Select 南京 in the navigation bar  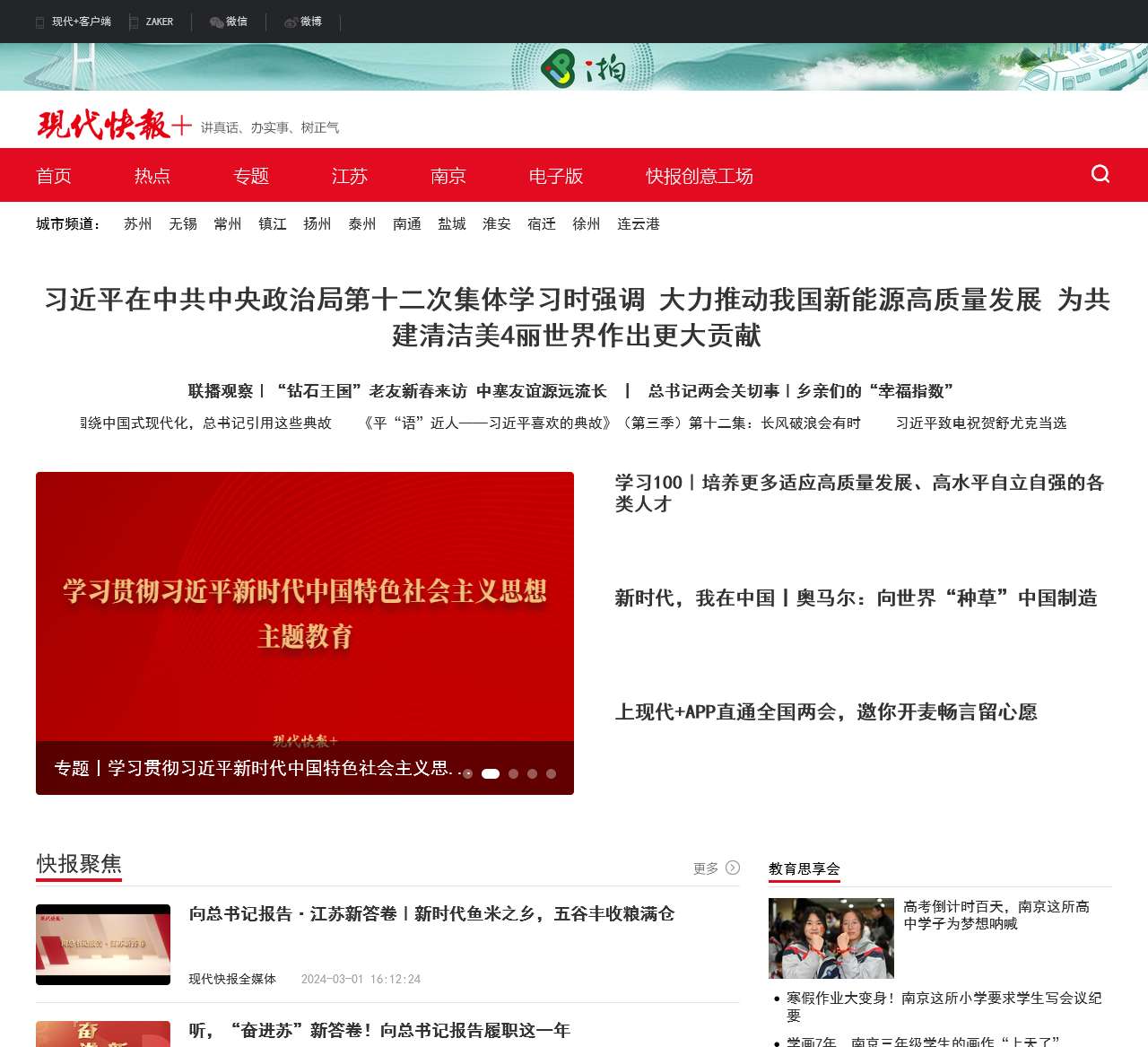448,176
